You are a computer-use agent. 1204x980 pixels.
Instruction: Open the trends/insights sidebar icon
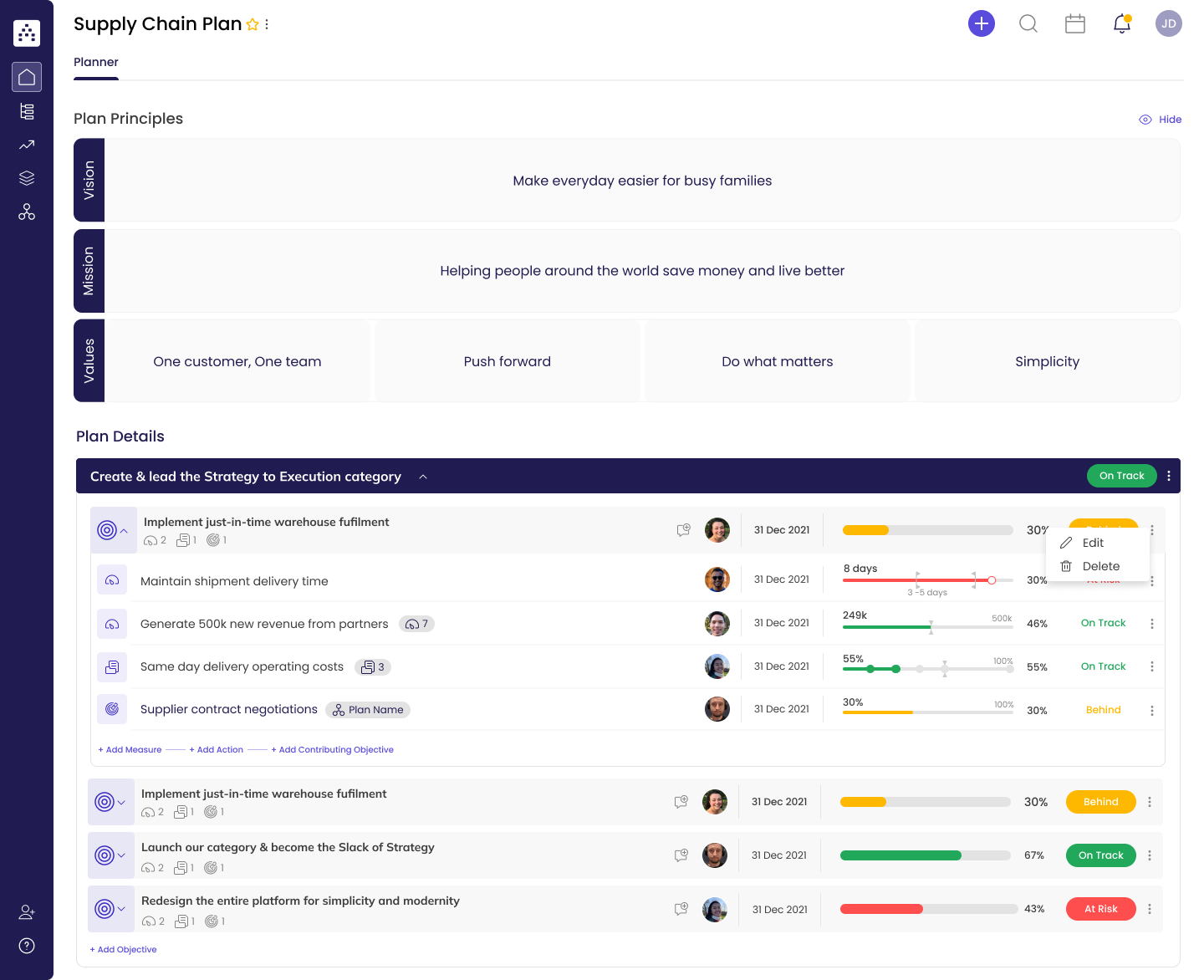click(26, 144)
